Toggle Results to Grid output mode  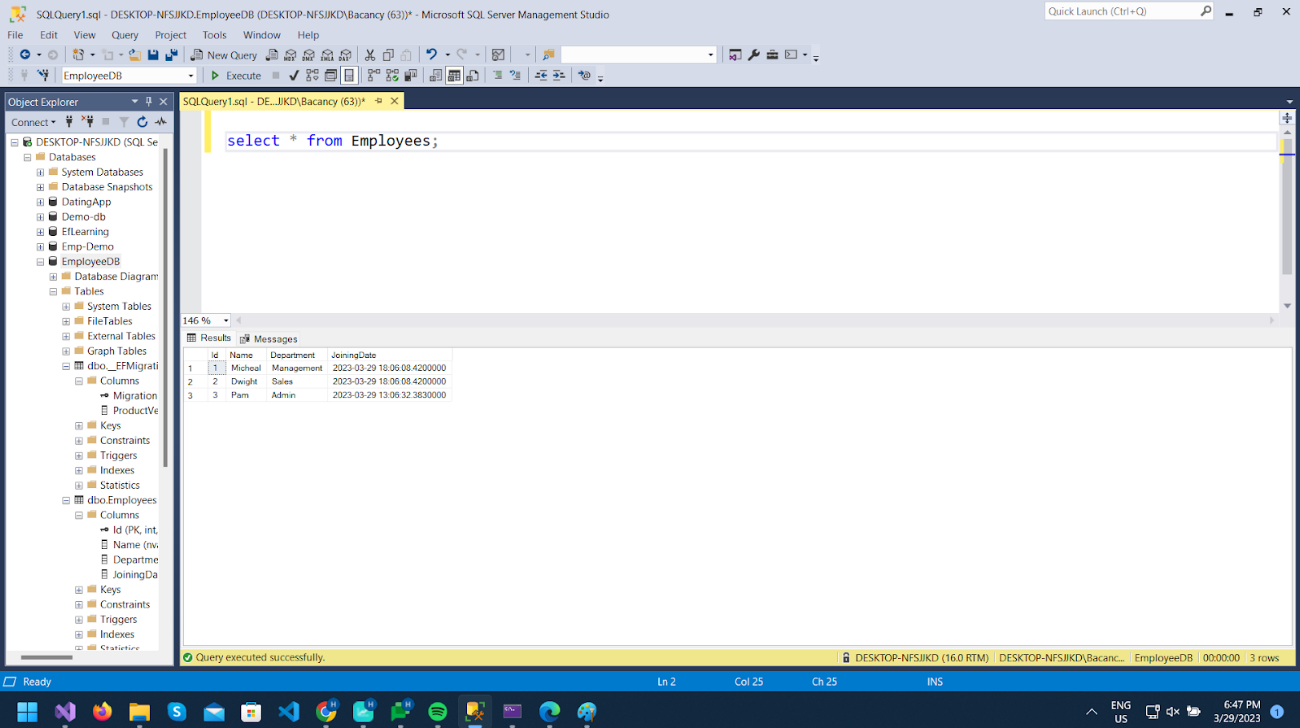click(x=454, y=75)
